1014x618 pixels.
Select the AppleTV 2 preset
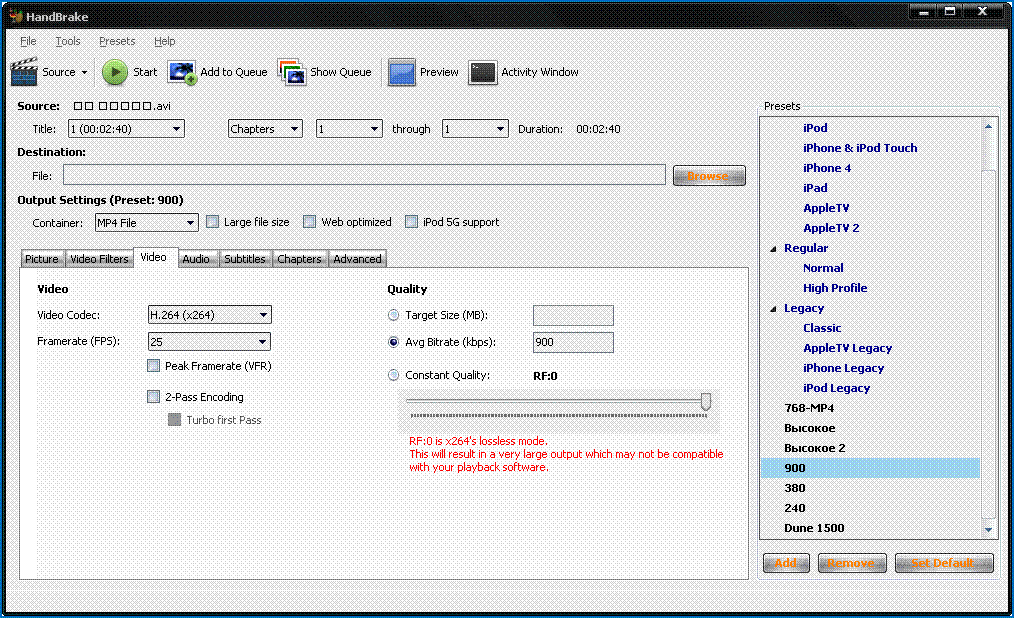click(831, 228)
